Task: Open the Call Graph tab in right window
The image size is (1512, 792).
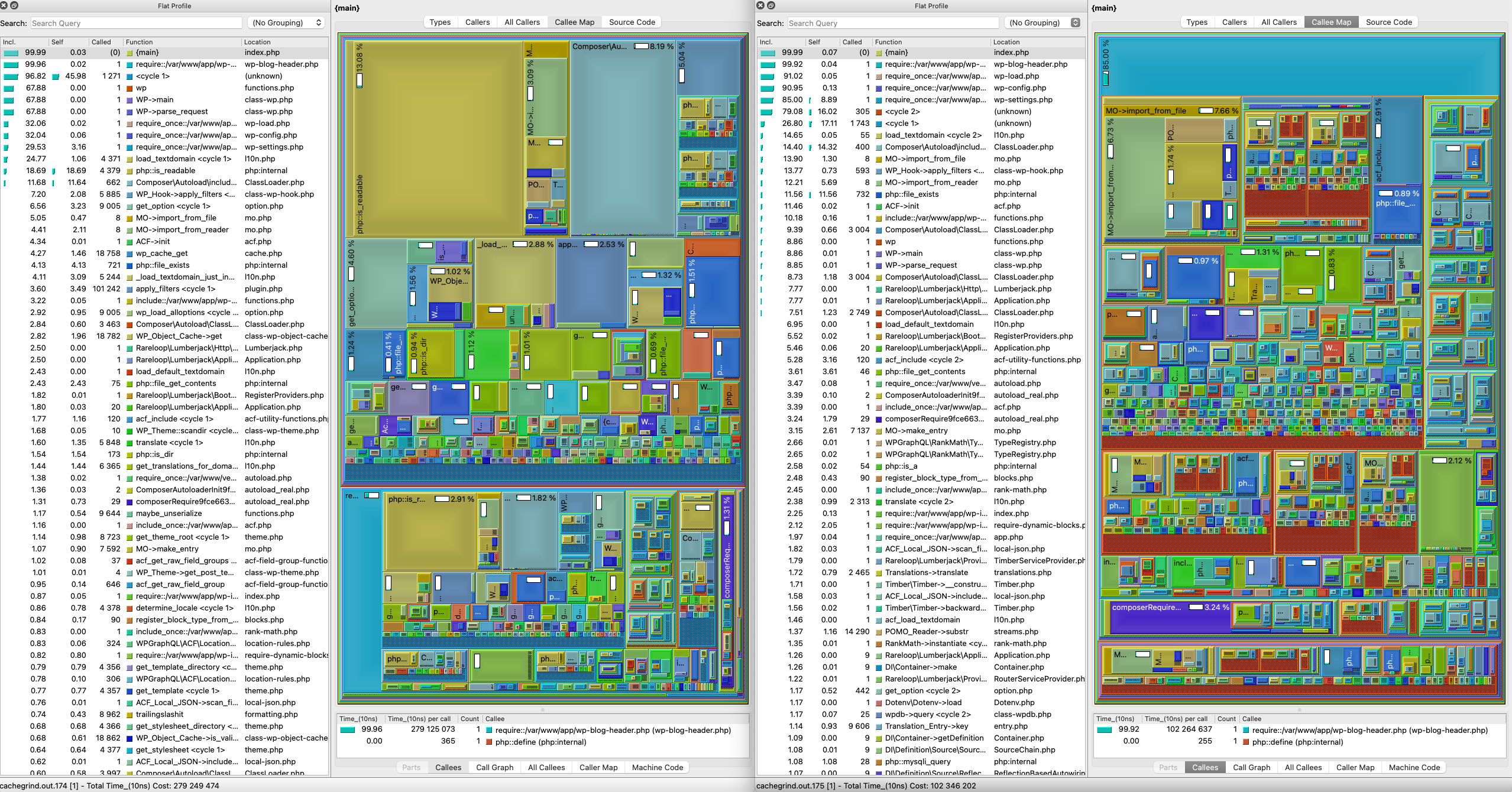Action: pyautogui.click(x=1251, y=767)
